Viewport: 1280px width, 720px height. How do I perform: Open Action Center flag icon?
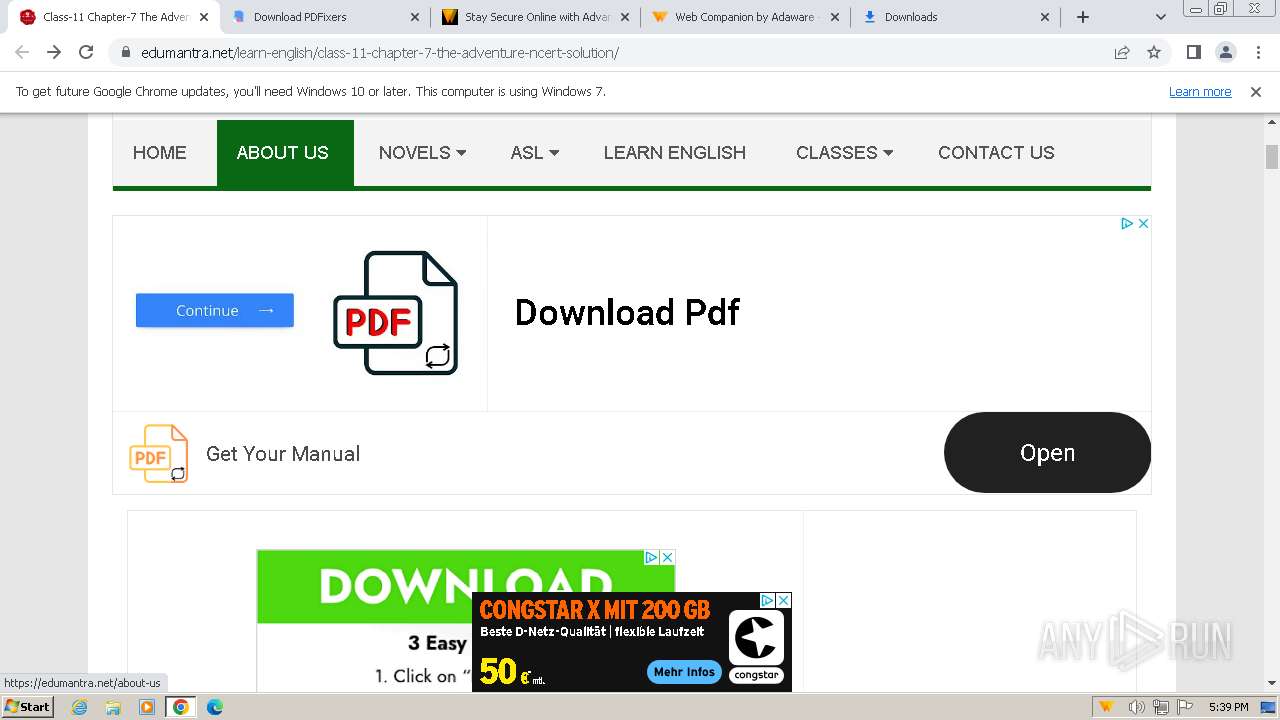tap(1185, 707)
